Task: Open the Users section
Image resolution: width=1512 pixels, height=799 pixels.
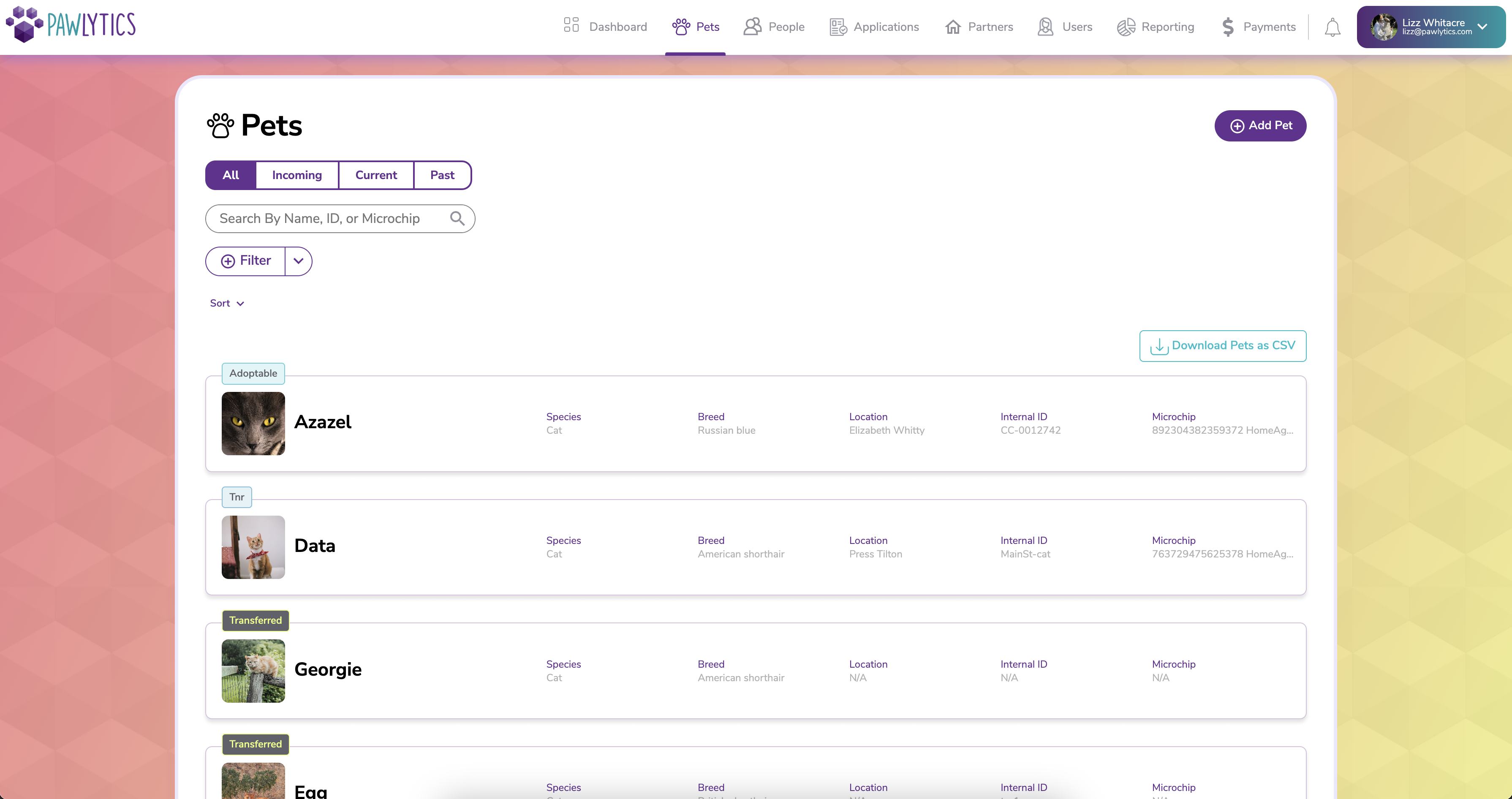Action: coord(1063,27)
